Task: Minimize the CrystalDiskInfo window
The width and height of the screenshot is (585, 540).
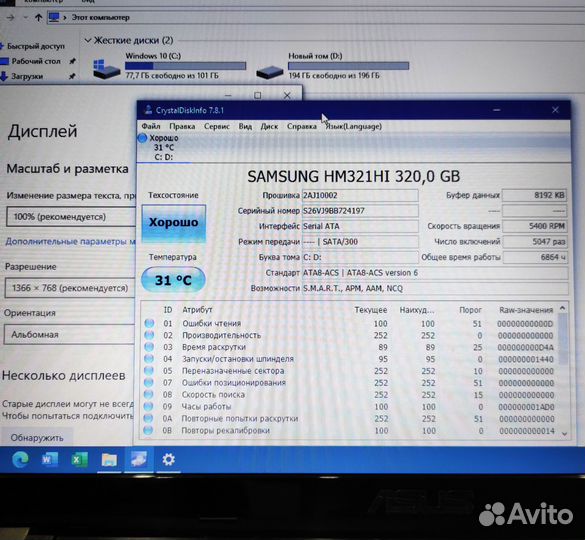Action: tap(497, 110)
